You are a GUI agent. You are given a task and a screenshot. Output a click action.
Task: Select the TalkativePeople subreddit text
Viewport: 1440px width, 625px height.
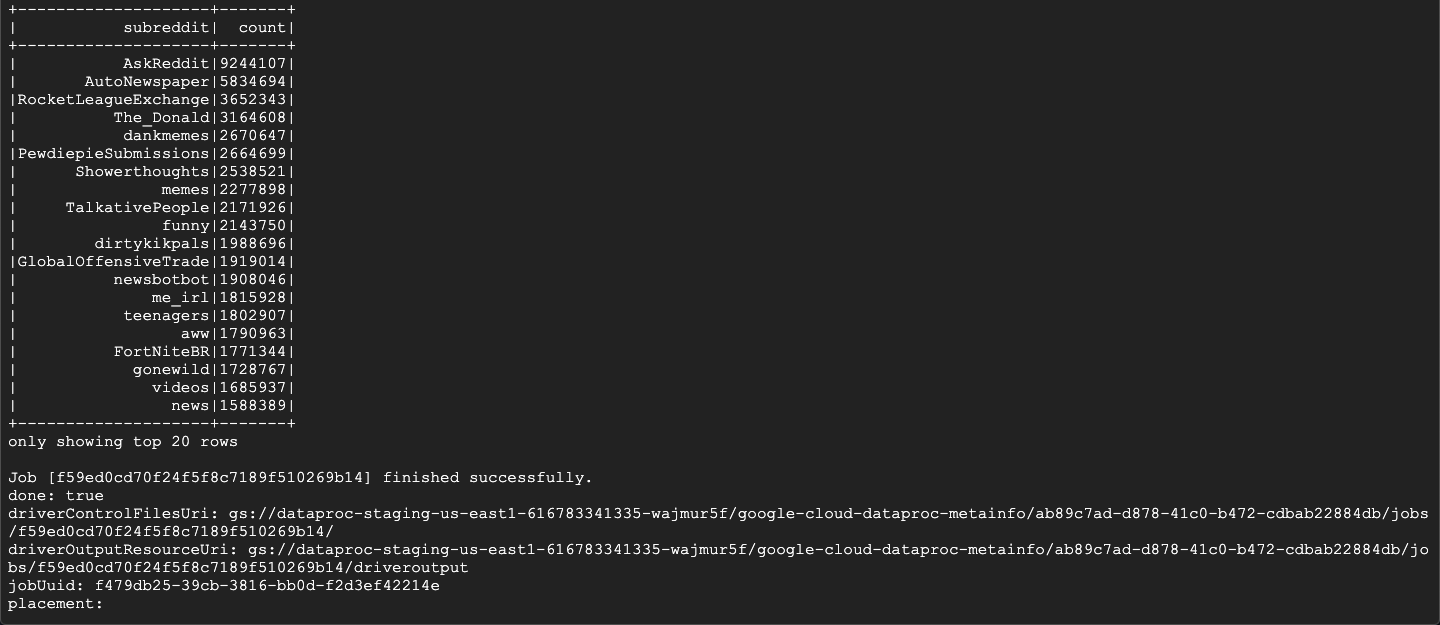point(138,207)
